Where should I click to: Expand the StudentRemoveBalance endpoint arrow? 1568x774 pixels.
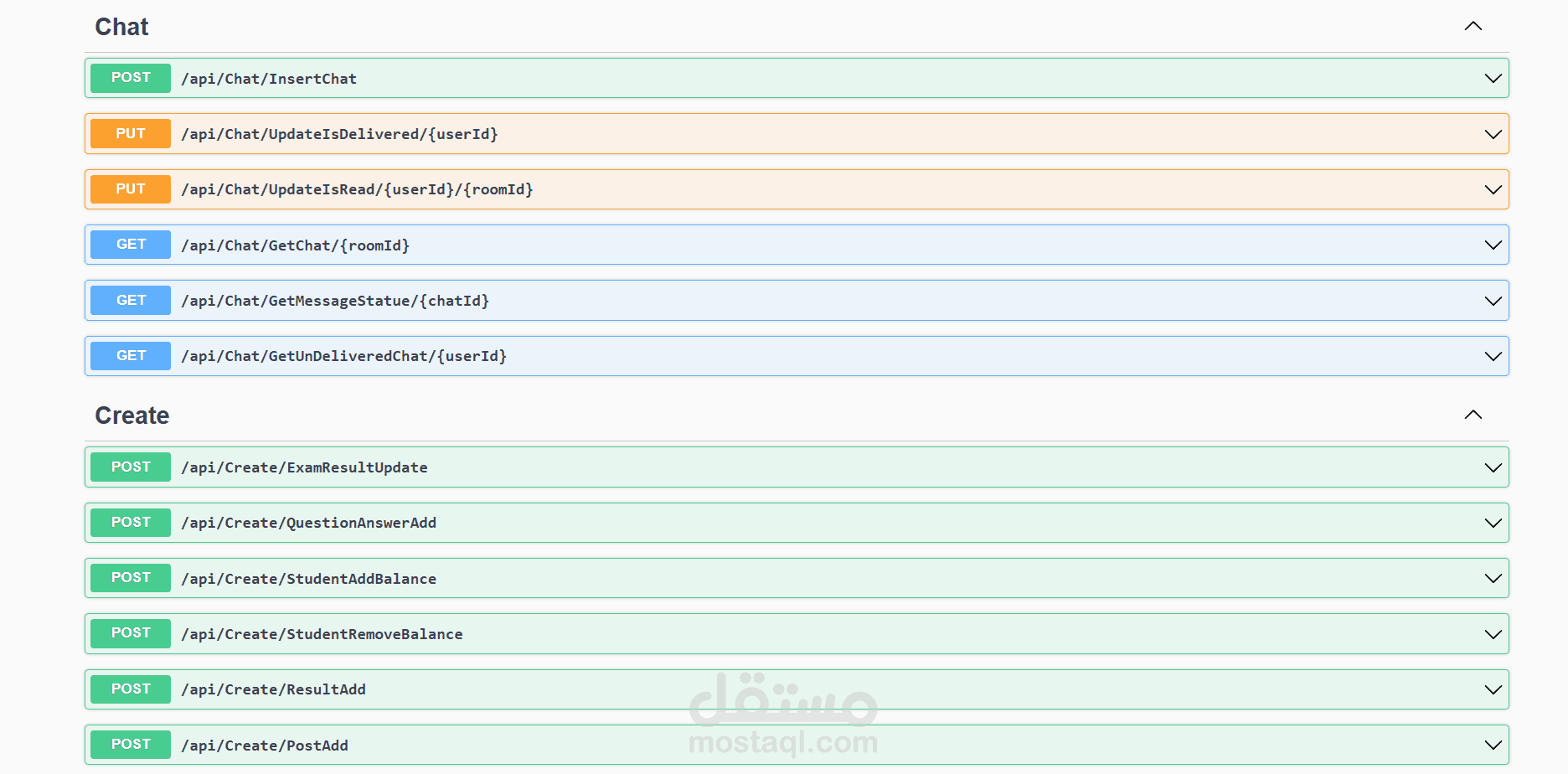[x=1493, y=634]
